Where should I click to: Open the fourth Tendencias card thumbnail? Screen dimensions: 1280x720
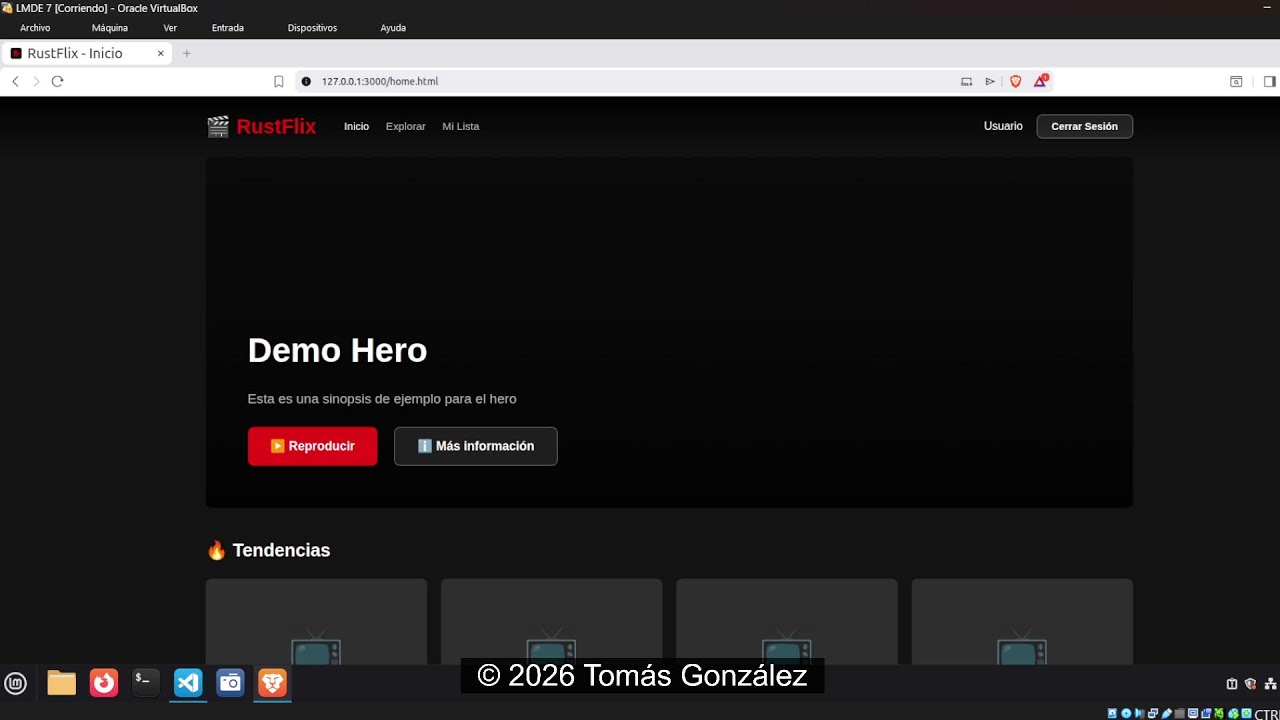tap(1022, 622)
